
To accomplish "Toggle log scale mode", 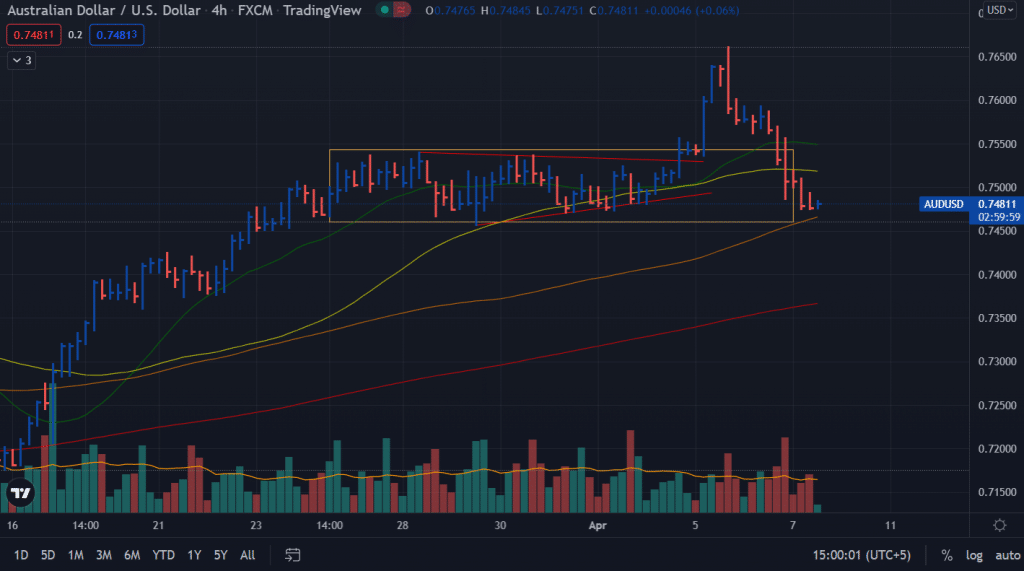I will pos(974,555).
